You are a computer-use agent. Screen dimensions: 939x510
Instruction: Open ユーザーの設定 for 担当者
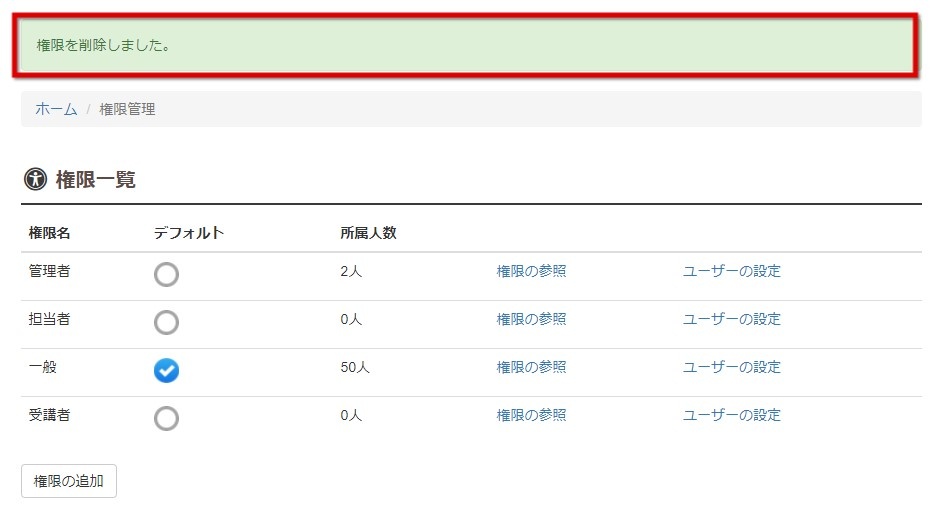[x=732, y=319]
